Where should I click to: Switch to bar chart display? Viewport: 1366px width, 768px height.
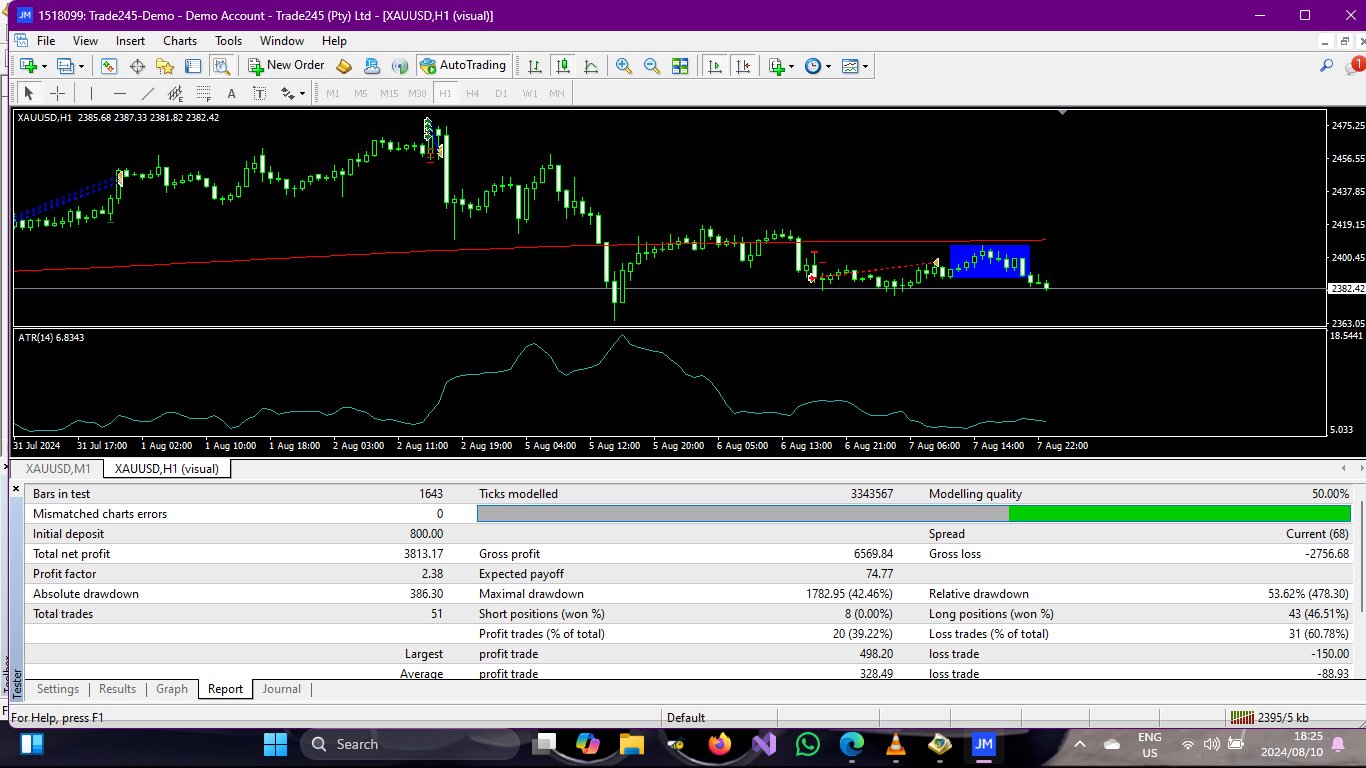(x=535, y=66)
